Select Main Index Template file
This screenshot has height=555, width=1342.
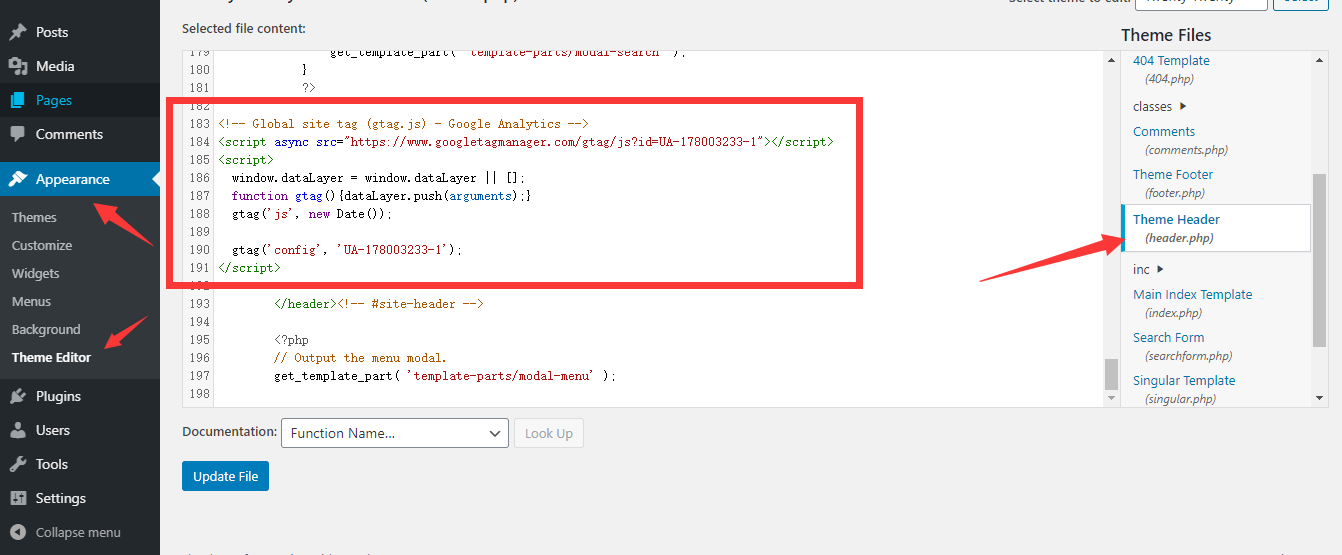click(x=1192, y=295)
